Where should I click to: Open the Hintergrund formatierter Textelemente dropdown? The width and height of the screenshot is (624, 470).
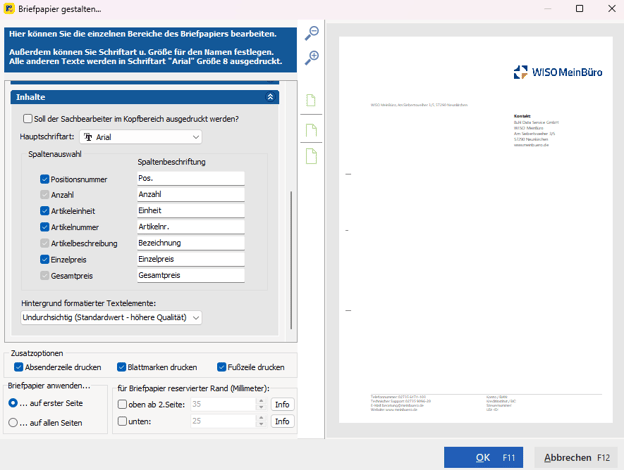(111, 318)
